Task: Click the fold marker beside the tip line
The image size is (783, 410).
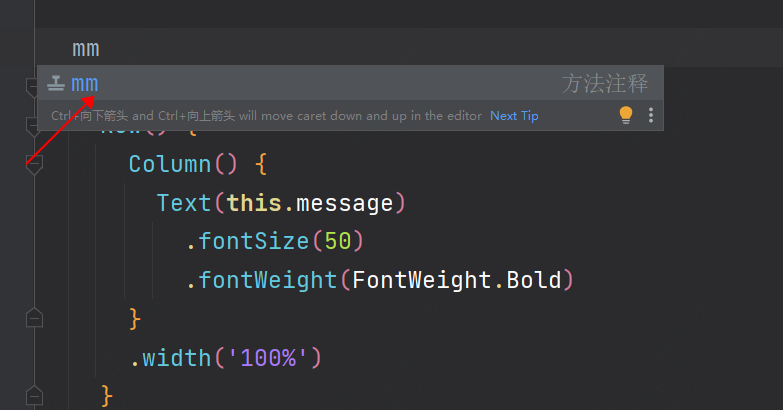Action: (34, 124)
